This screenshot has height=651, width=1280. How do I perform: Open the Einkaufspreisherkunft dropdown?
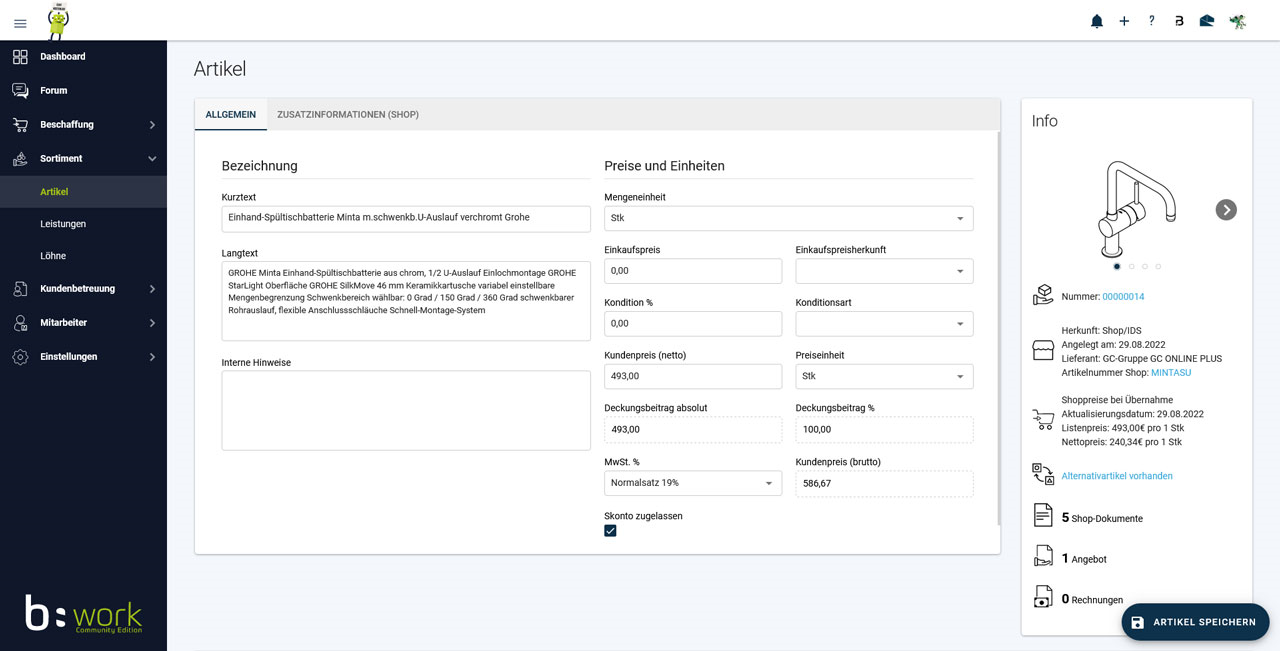884,270
